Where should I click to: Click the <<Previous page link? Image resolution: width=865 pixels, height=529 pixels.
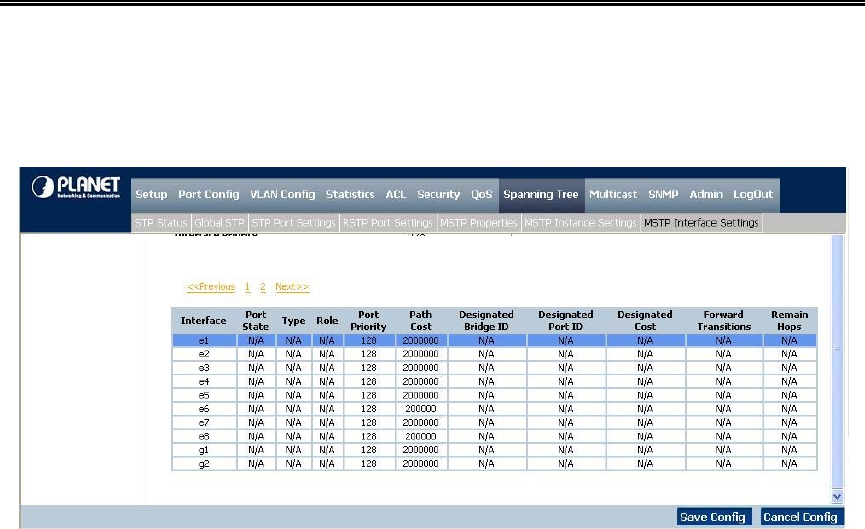pos(210,287)
